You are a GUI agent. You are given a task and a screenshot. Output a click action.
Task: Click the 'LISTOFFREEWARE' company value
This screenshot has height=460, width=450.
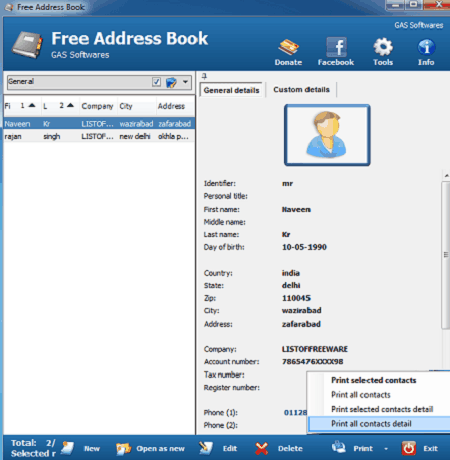[x=315, y=349]
